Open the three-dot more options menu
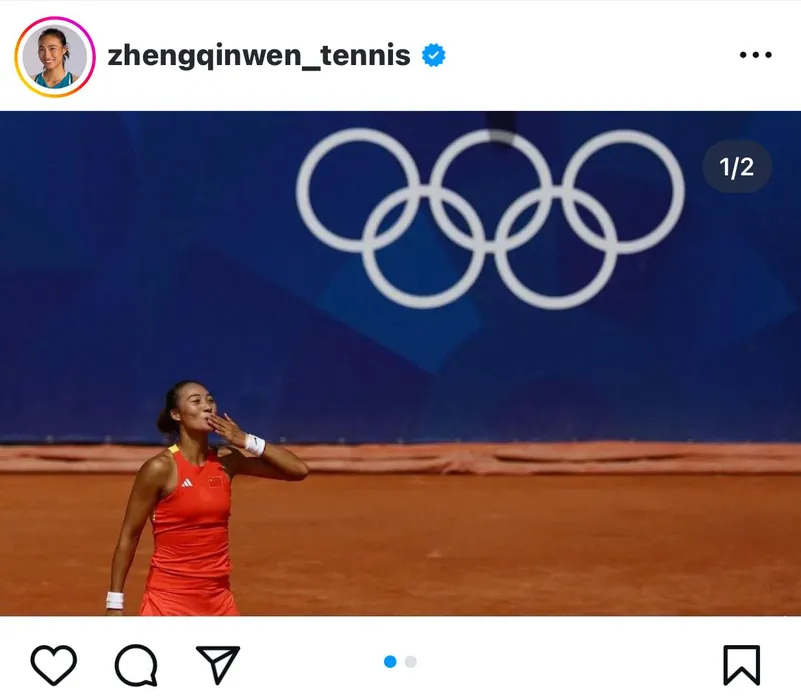This screenshot has height=700, width=801. (756, 55)
